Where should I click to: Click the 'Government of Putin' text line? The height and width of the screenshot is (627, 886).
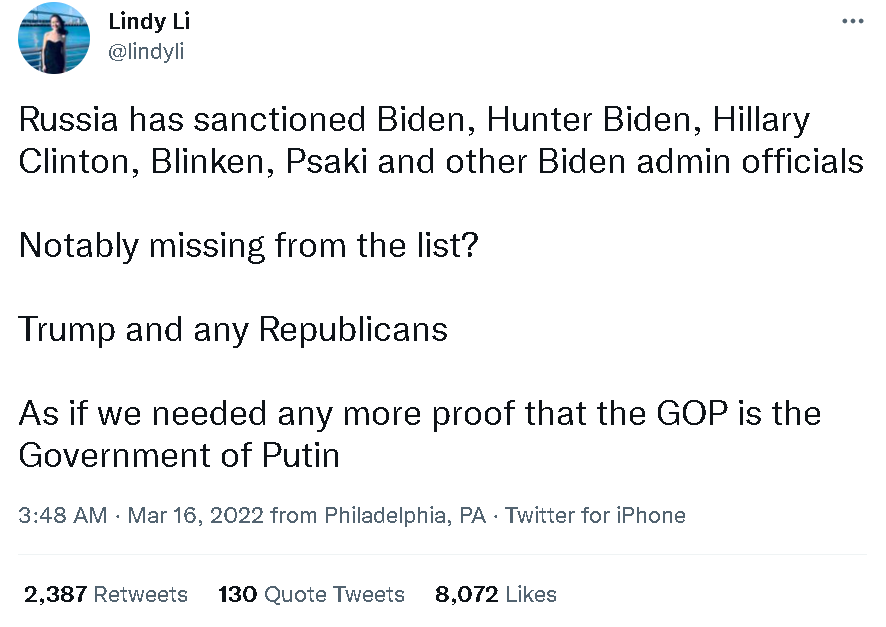pos(180,456)
